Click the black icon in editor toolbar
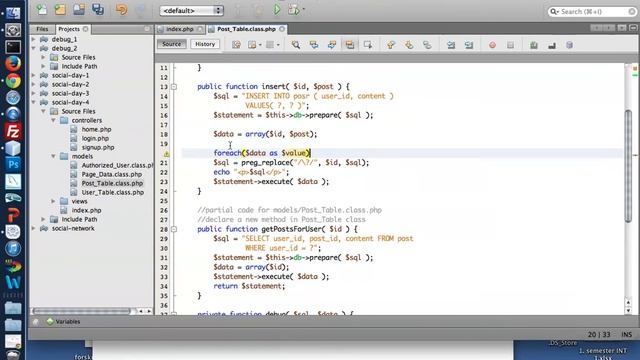The height and width of the screenshot is (360, 640). pyautogui.click(x=552, y=45)
